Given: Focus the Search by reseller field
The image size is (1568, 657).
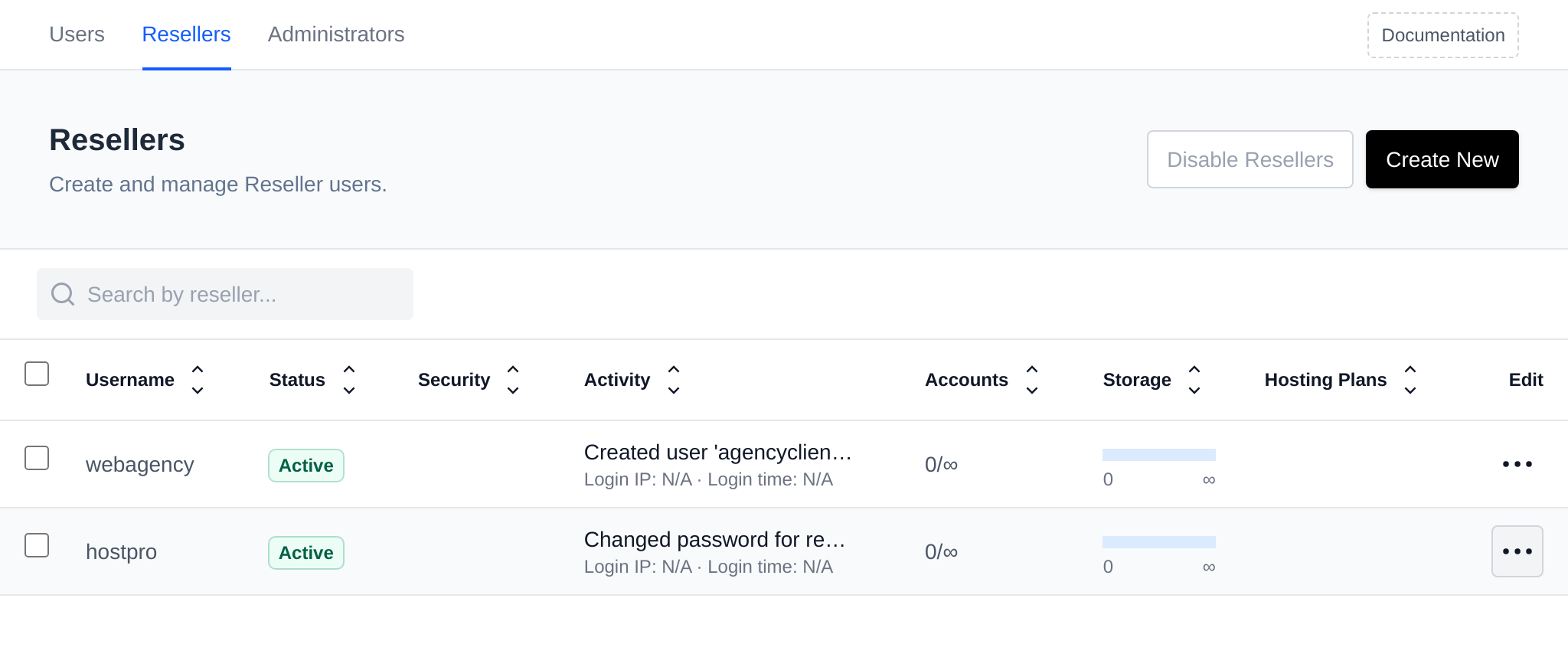Looking at the screenshot, I should [225, 294].
